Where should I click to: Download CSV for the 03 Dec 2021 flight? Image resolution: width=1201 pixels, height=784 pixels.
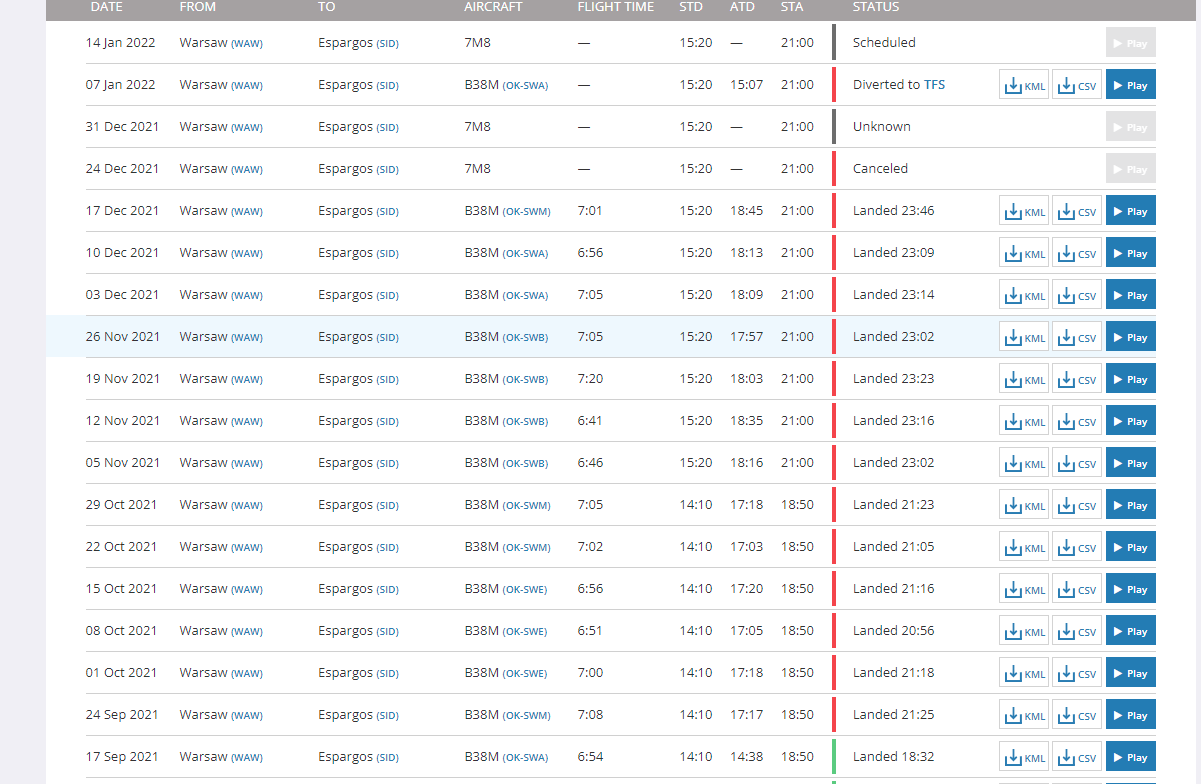1077,295
